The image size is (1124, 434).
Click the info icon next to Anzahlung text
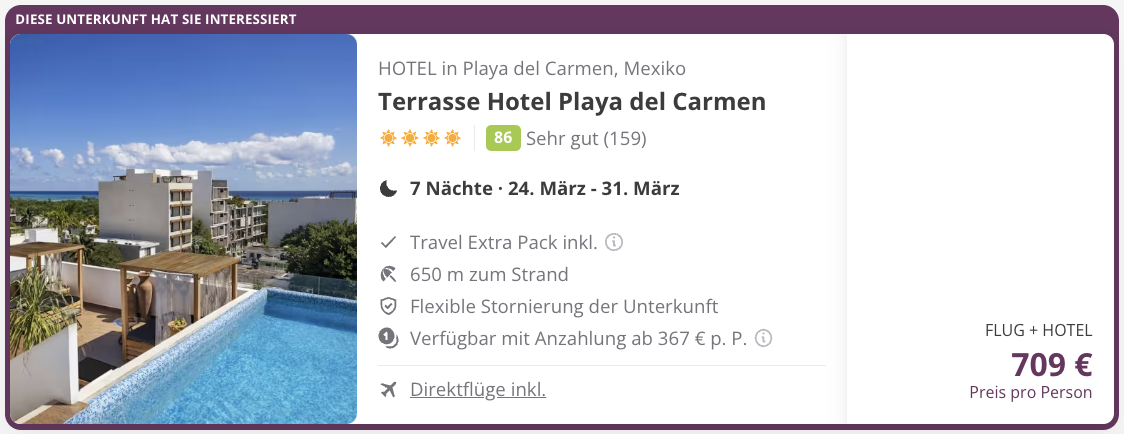coord(763,338)
